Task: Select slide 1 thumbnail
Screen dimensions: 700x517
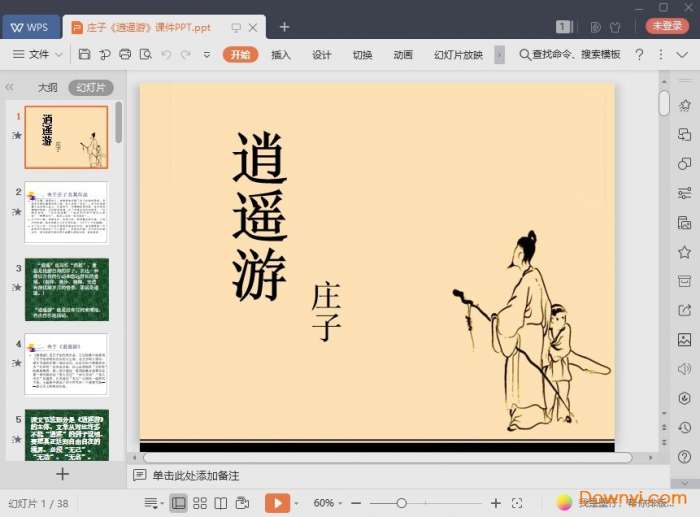Action: click(66, 137)
